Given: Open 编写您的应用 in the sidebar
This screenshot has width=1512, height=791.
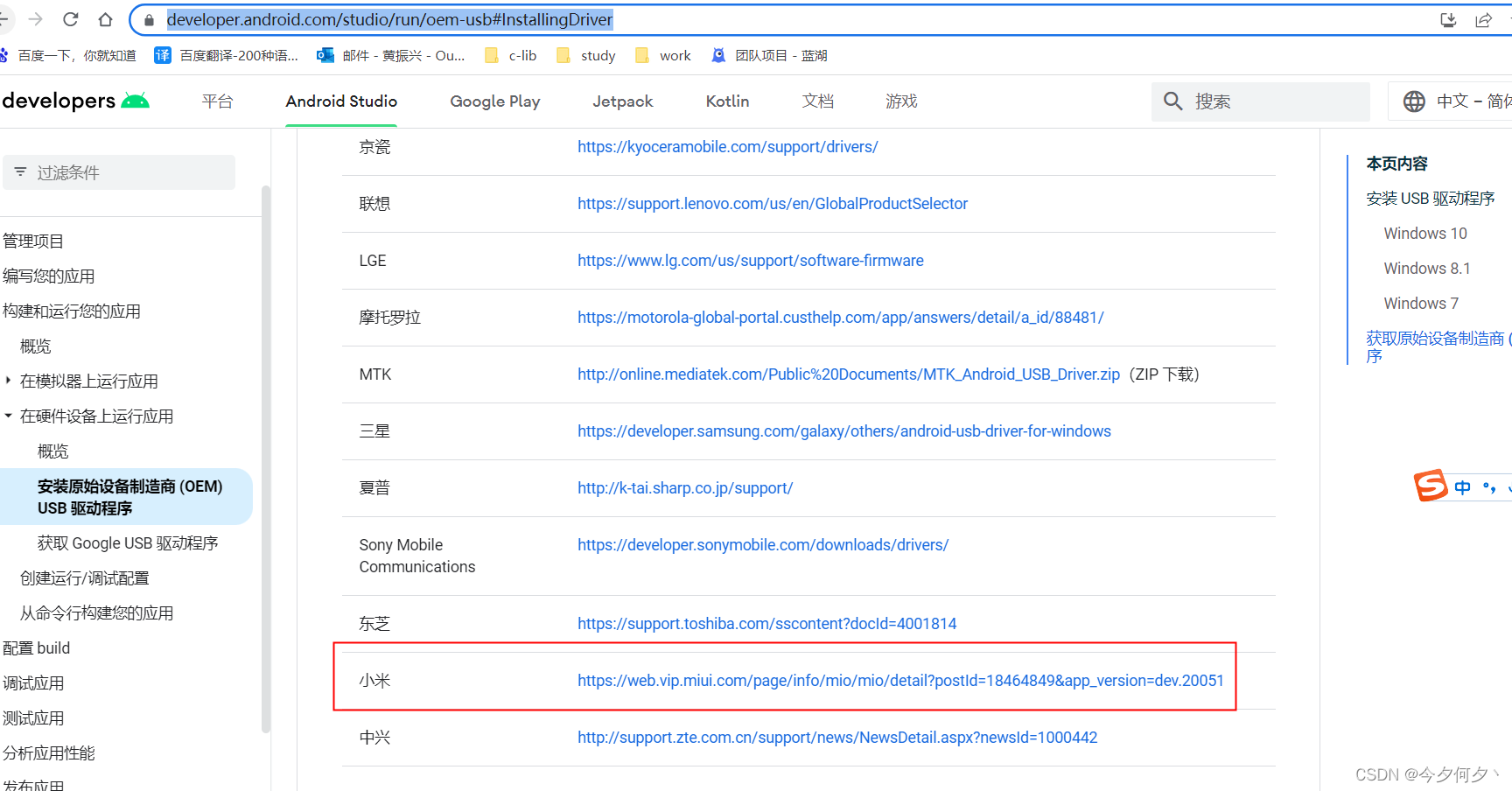Looking at the screenshot, I should [x=49, y=276].
